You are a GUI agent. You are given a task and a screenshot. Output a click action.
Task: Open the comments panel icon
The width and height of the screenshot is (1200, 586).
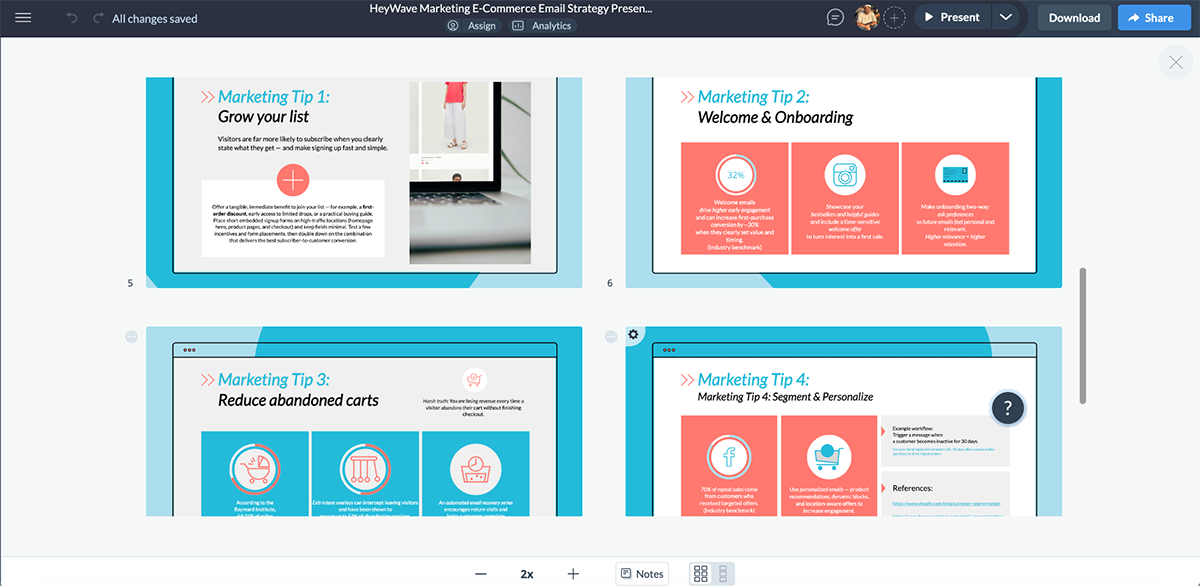click(x=832, y=17)
